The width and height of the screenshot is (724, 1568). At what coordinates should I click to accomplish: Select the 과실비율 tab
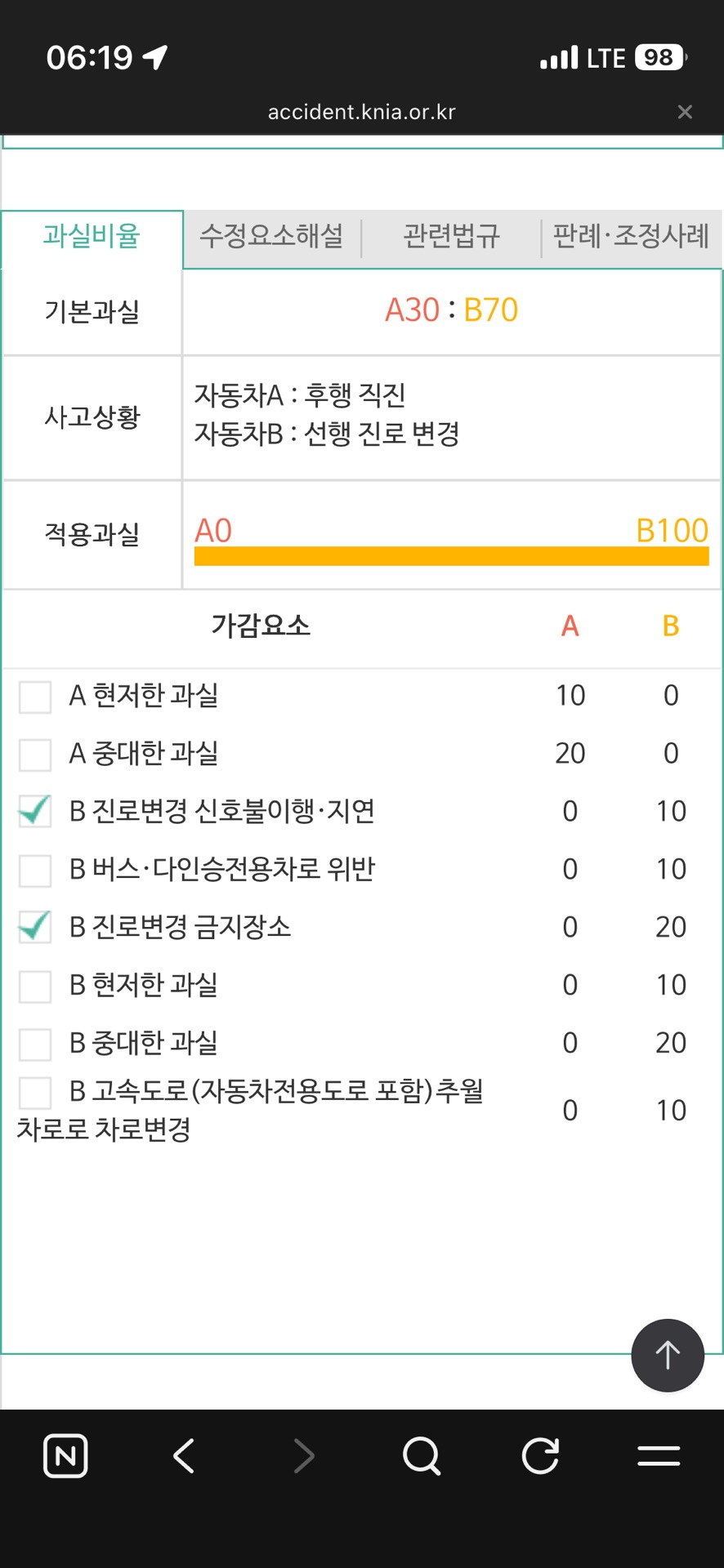92,236
